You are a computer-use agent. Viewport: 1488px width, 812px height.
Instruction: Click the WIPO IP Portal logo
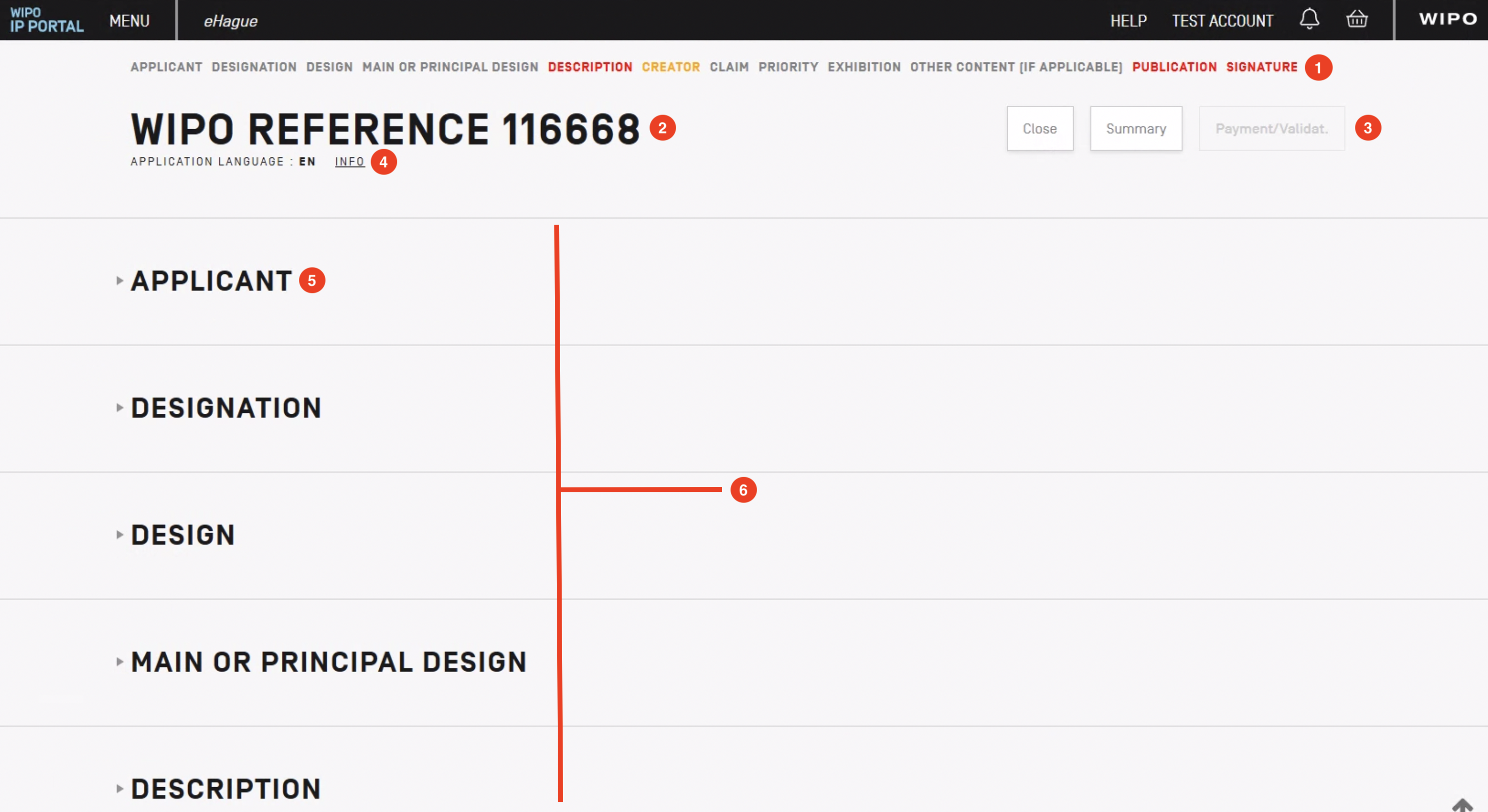46,19
